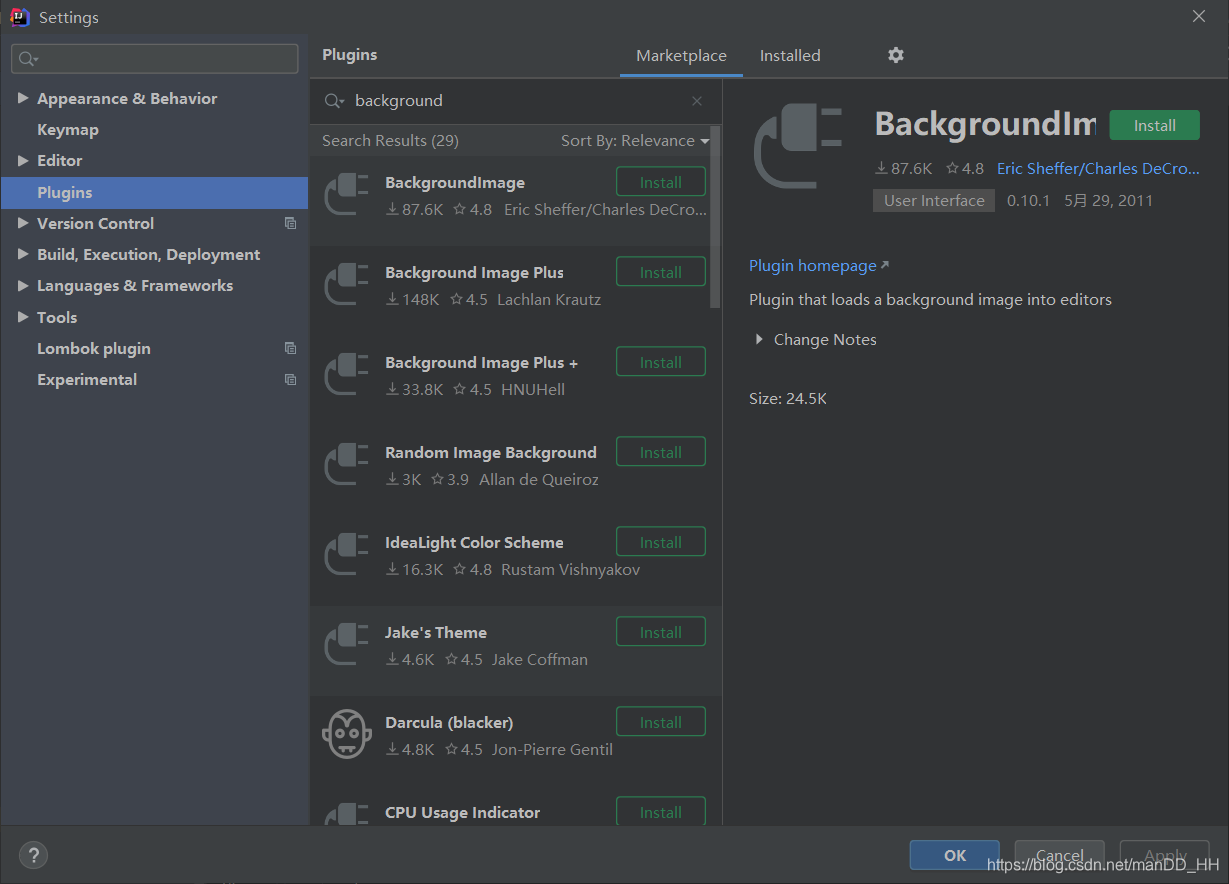
Task: Click the Size: 24.5K text
Action: click(x=788, y=398)
